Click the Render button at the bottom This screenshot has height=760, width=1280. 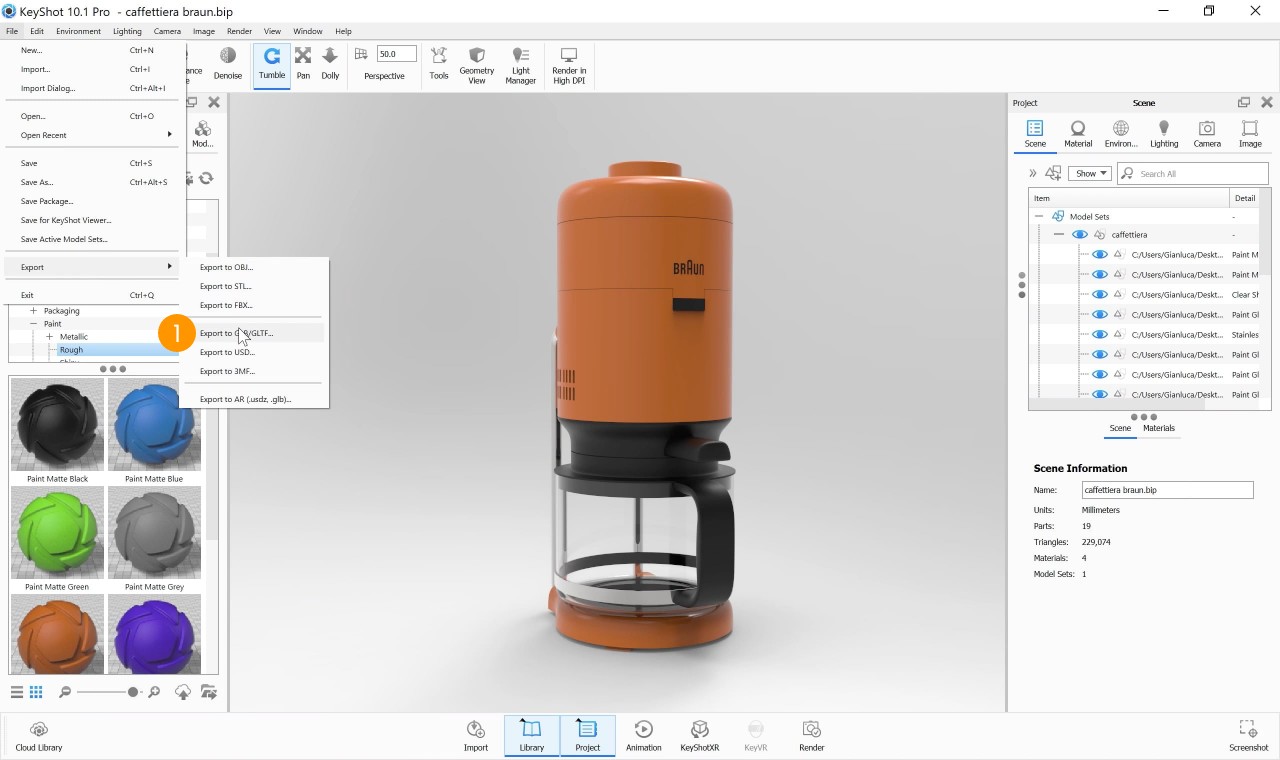[811, 734]
